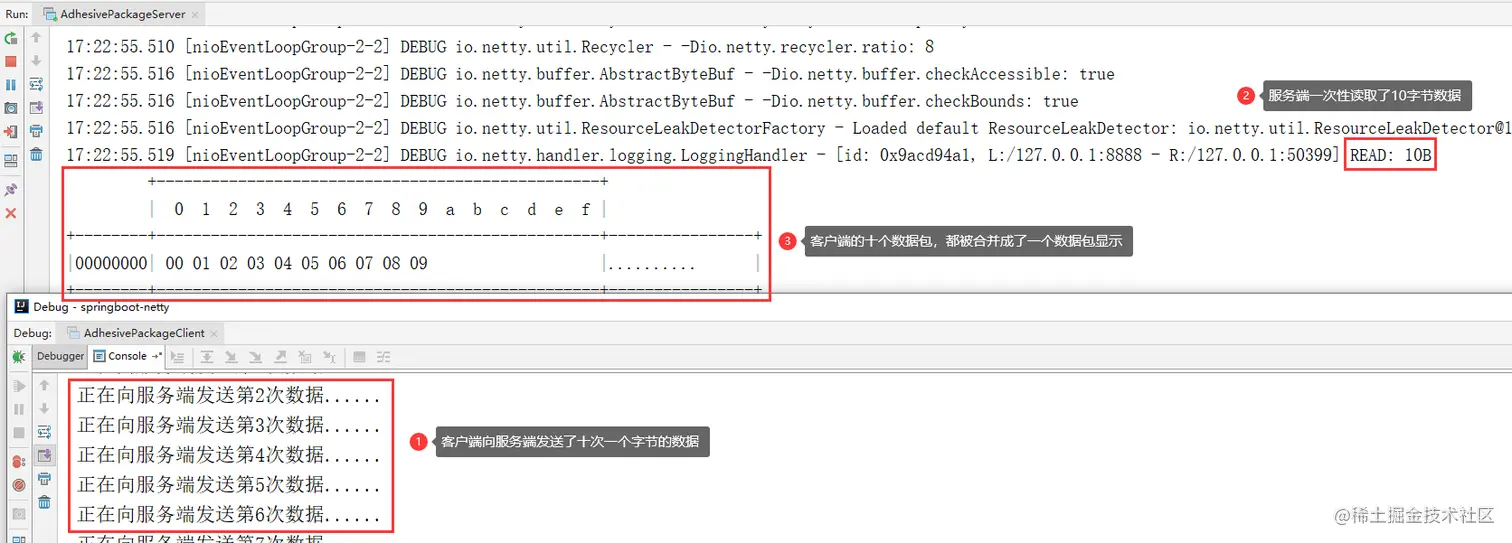Toggle soft-wrap in the Debug console
This screenshot has width=1512, height=543.
coord(44,432)
